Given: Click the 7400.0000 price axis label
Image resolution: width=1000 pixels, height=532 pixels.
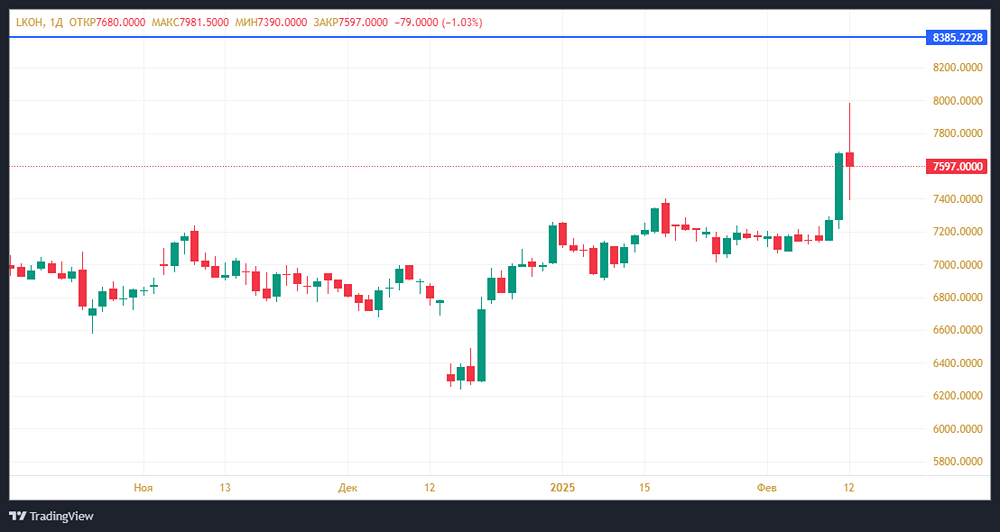Looking at the screenshot, I should tap(957, 199).
